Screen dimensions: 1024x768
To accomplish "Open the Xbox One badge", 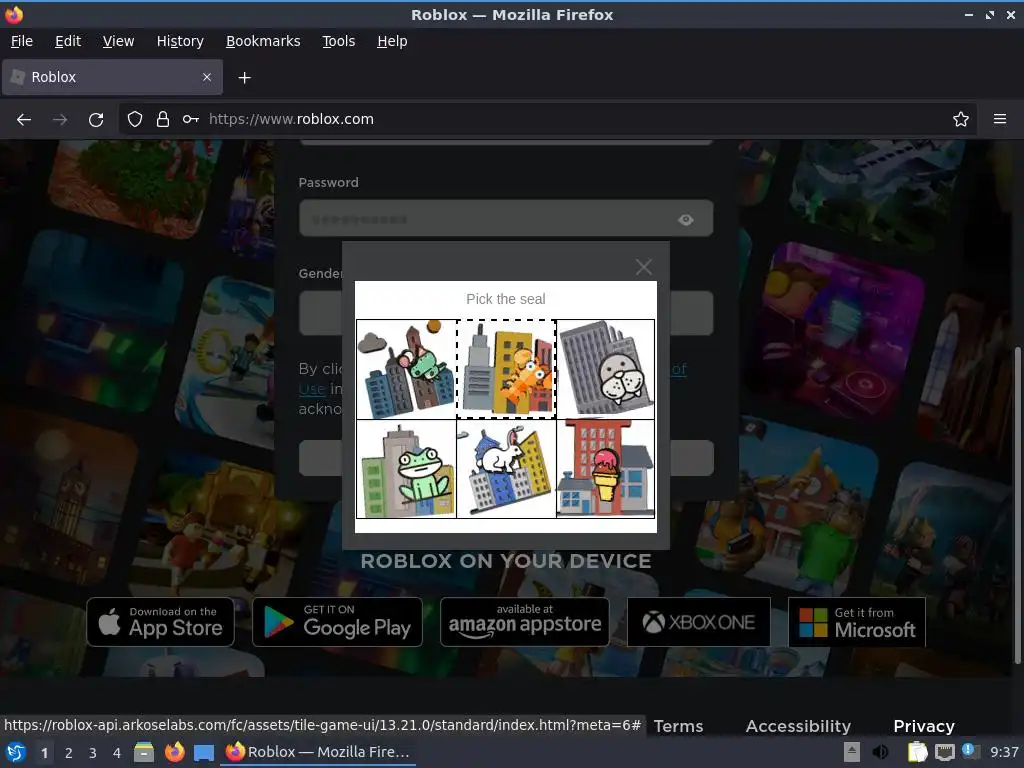I will point(699,622).
